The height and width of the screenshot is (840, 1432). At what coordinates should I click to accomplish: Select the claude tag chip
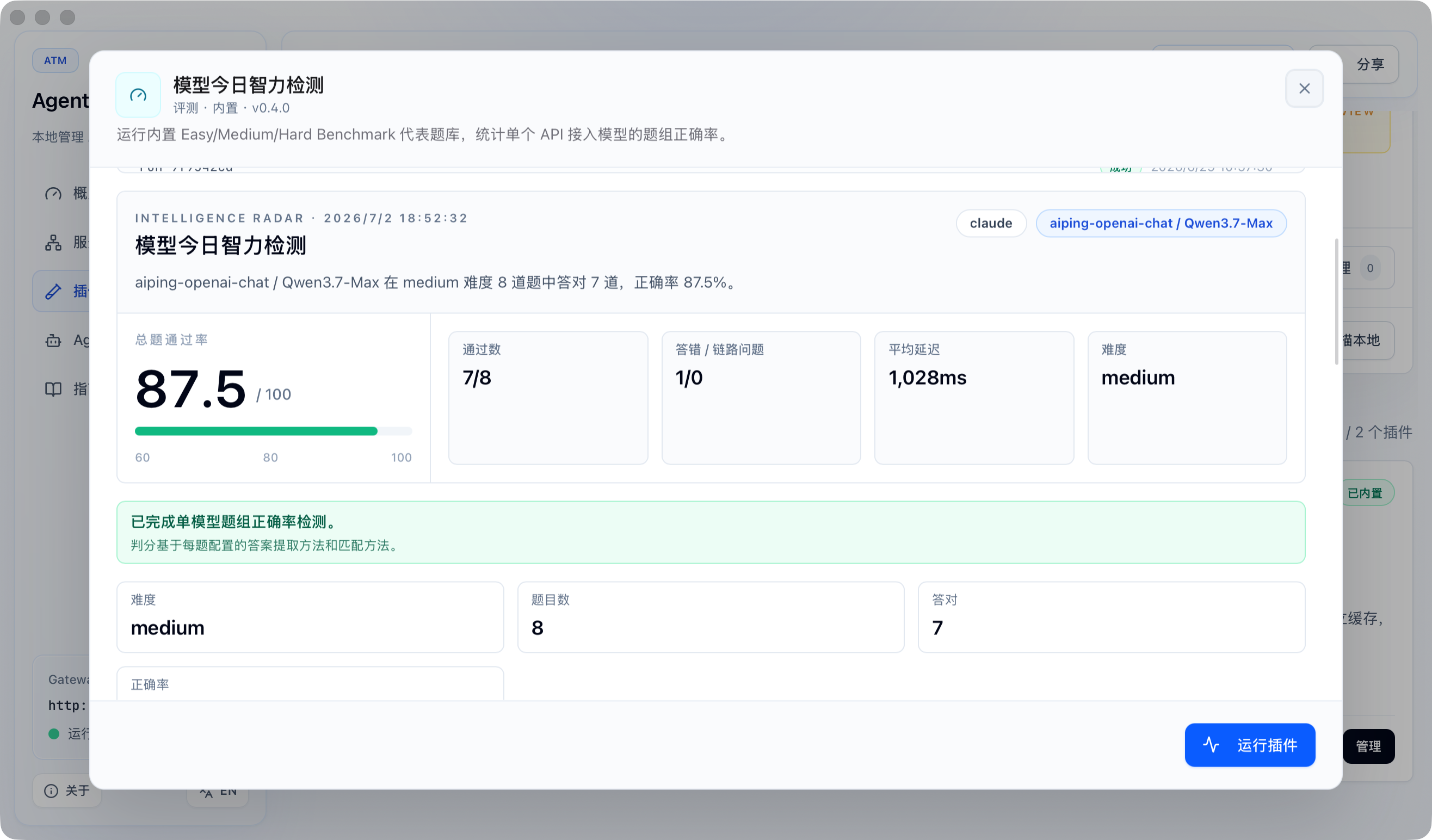[x=990, y=224]
